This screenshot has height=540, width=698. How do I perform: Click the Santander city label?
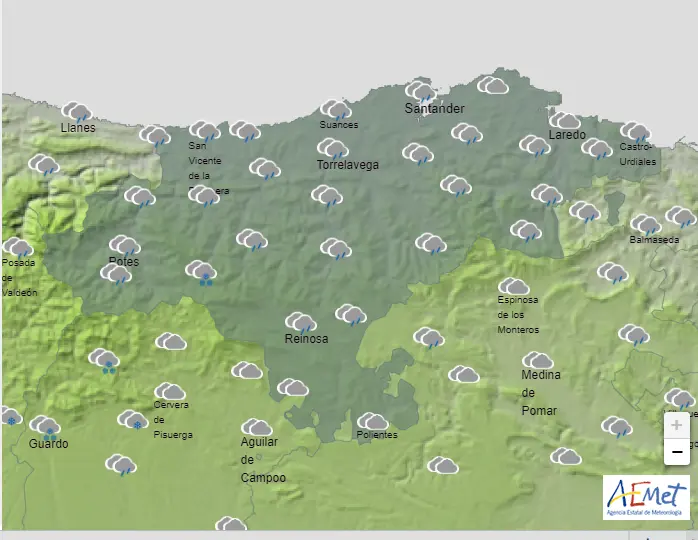point(434,108)
